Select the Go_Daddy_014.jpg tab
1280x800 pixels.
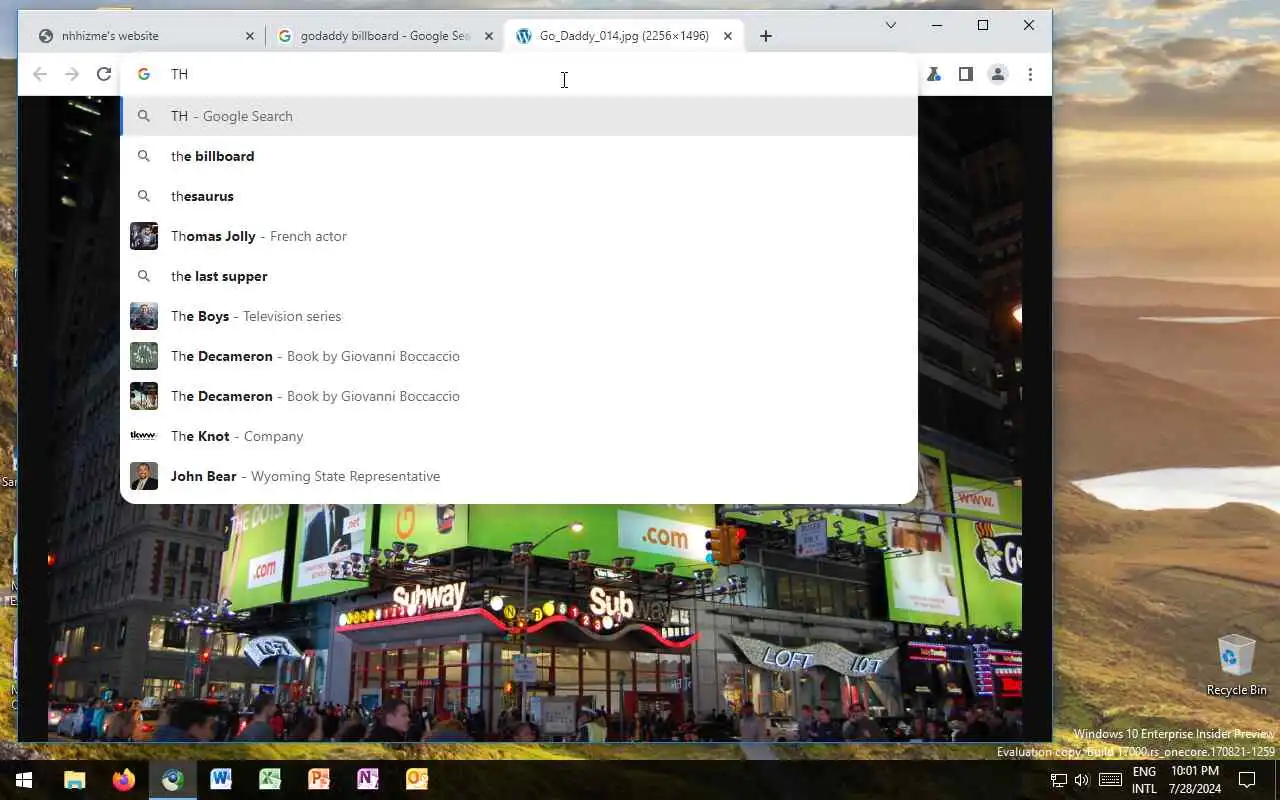pyautogui.click(x=625, y=36)
